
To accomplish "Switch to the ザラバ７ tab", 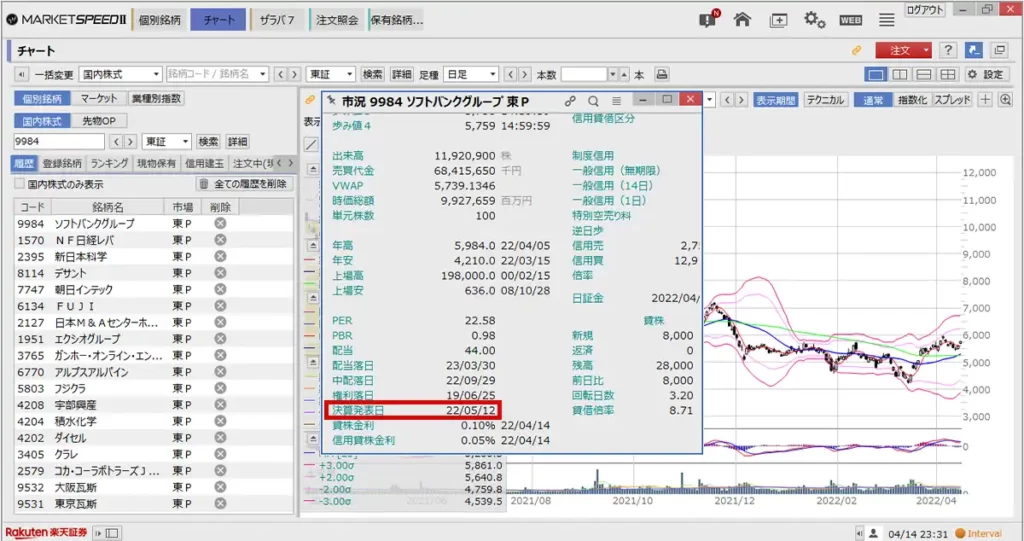I will [x=276, y=20].
